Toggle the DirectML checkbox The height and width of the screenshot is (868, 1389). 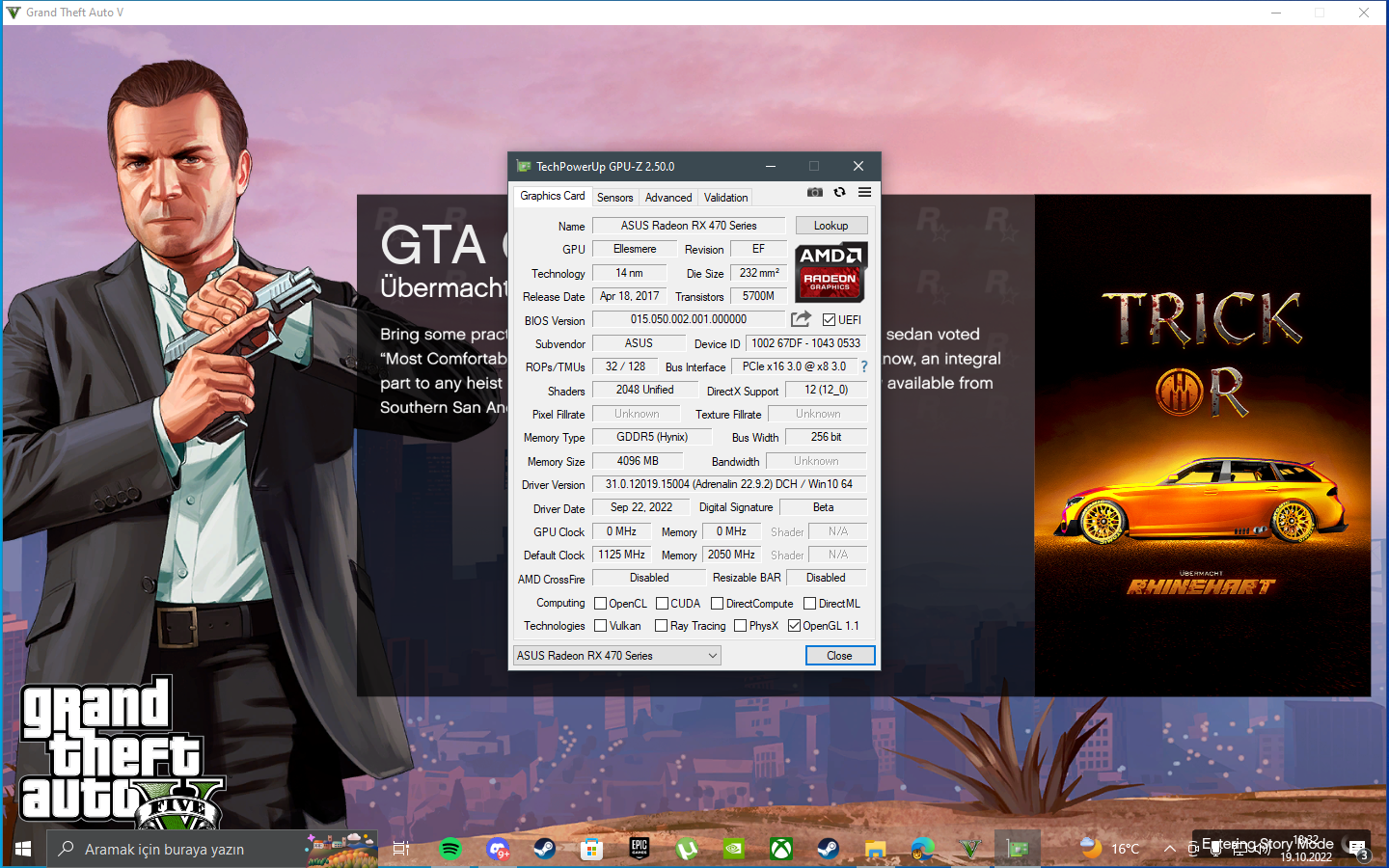click(809, 604)
